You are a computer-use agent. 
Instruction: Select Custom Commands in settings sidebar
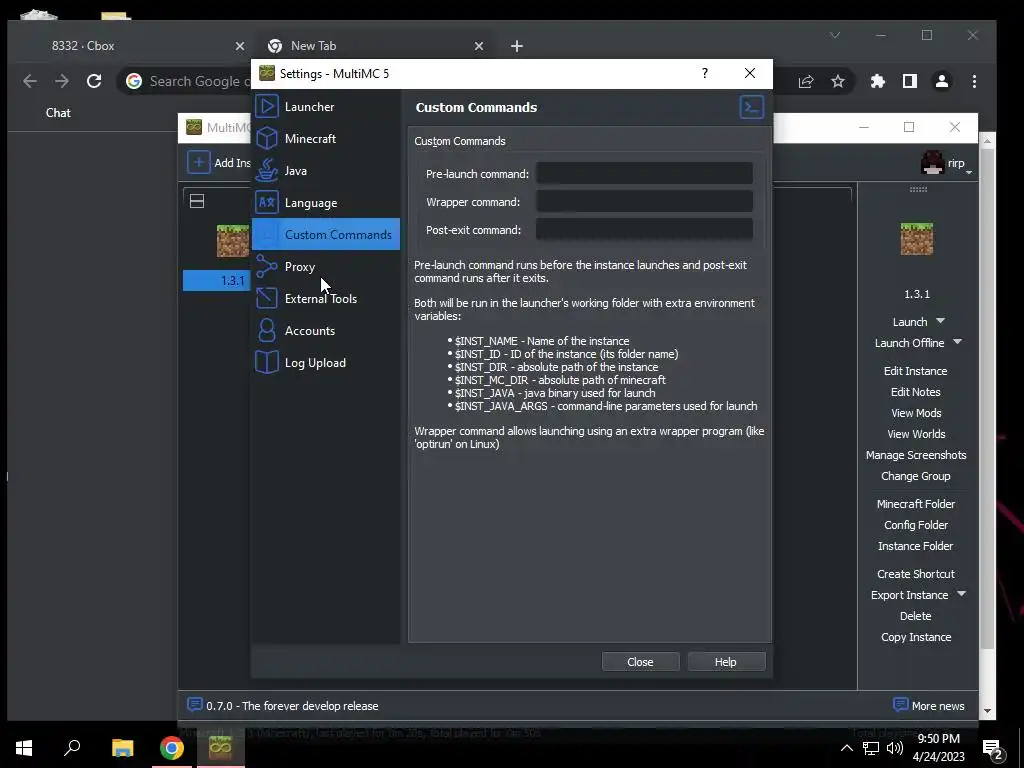[325, 234]
